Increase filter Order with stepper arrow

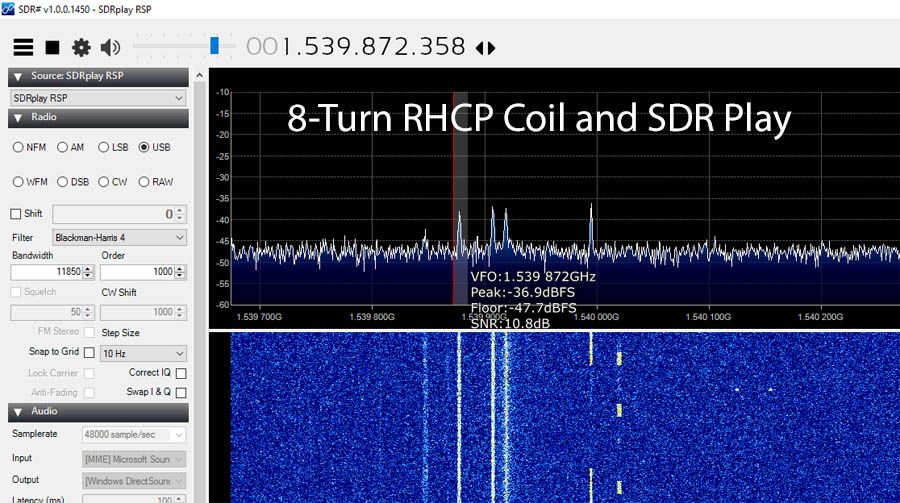click(180, 268)
